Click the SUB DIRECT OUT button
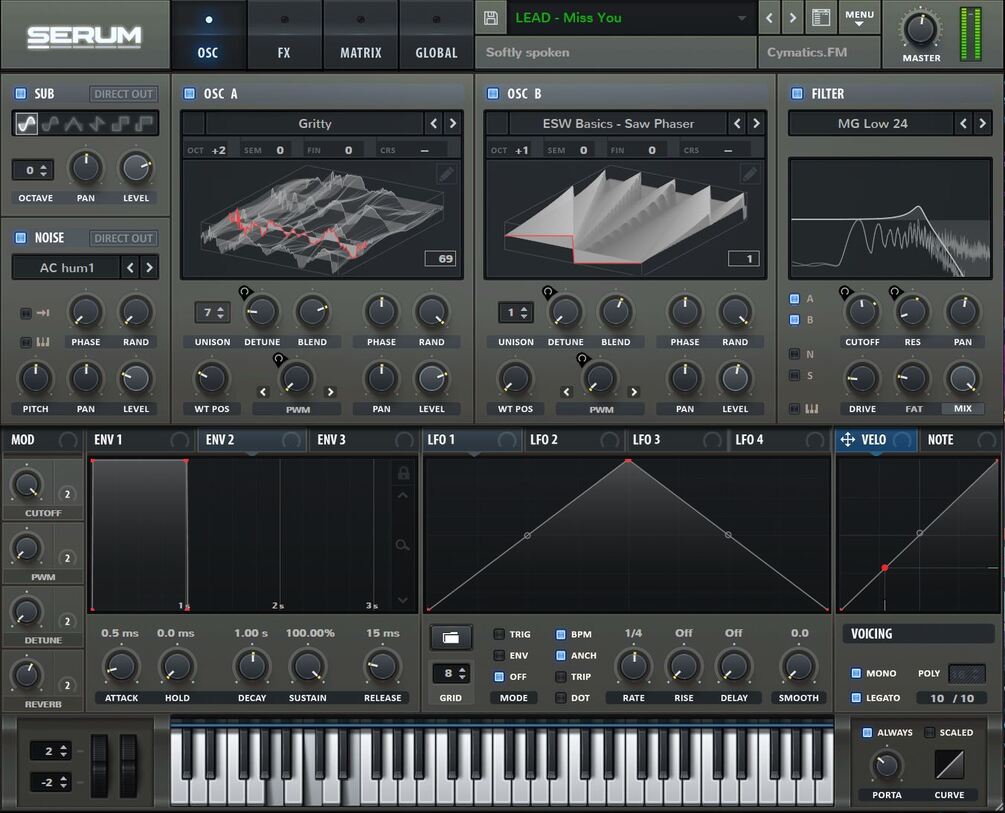1005x813 pixels. coord(123,94)
